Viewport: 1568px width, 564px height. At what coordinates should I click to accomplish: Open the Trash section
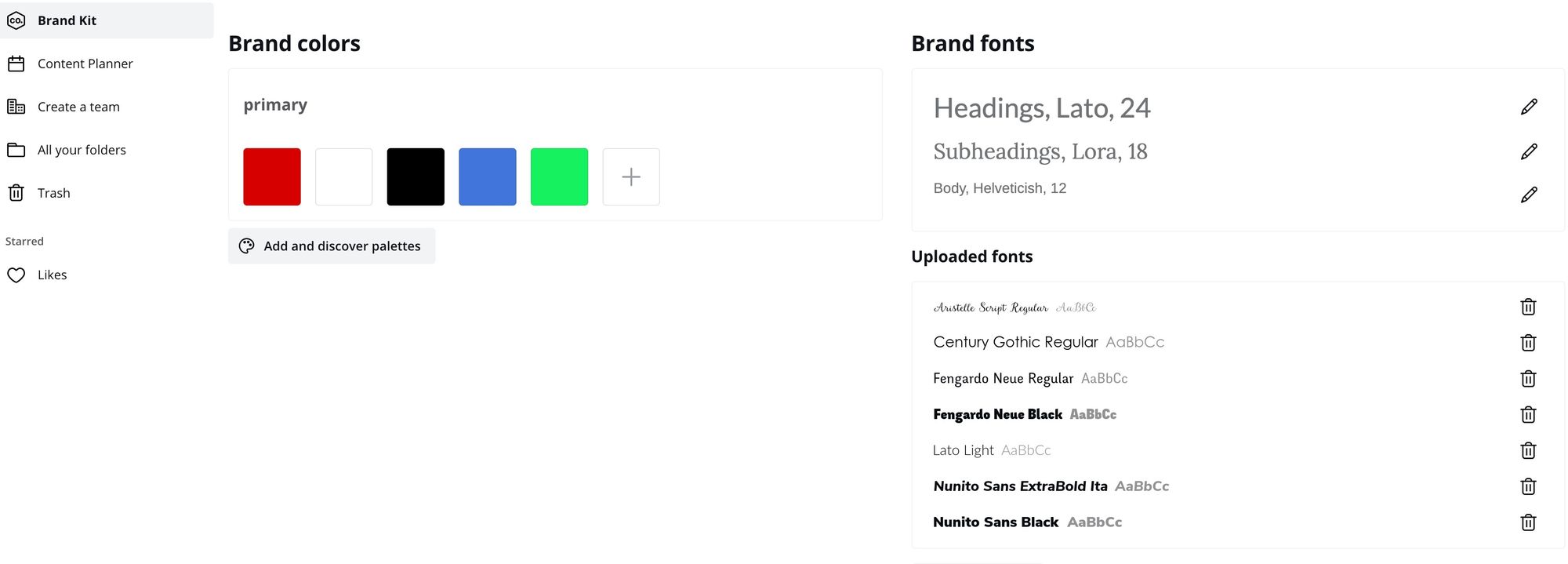coord(53,193)
